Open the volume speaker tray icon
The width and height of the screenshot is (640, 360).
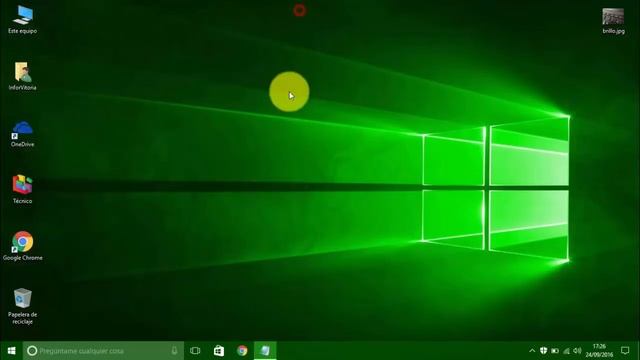tap(577, 351)
